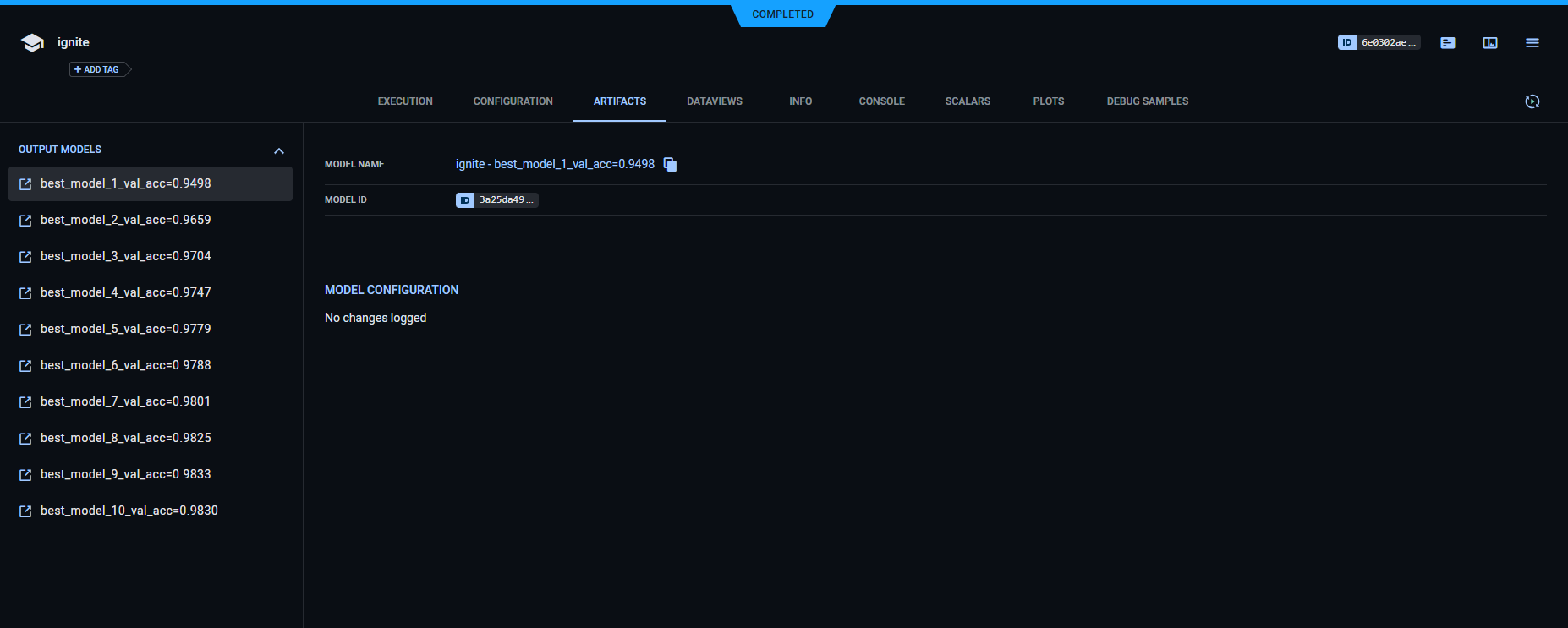Open external link icon for best_model_5
This screenshot has height=628, width=1568.
(x=25, y=330)
